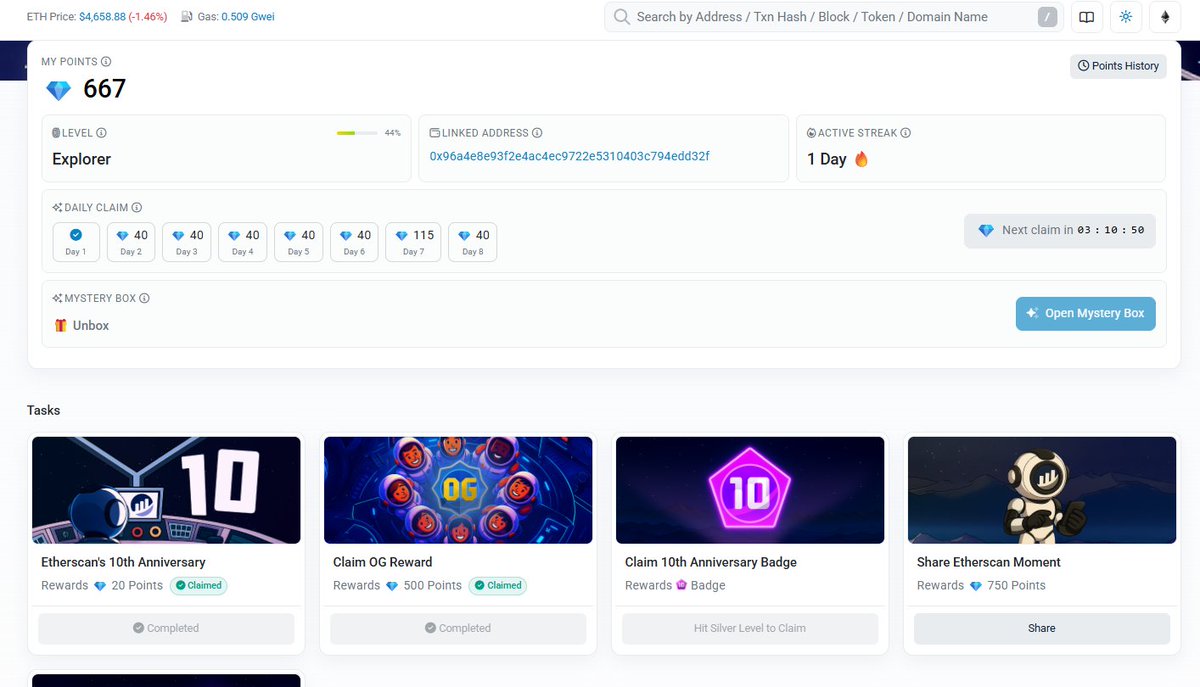Click the Explorer level progress bar
The image size is (1200, 687).
point(357,133)
